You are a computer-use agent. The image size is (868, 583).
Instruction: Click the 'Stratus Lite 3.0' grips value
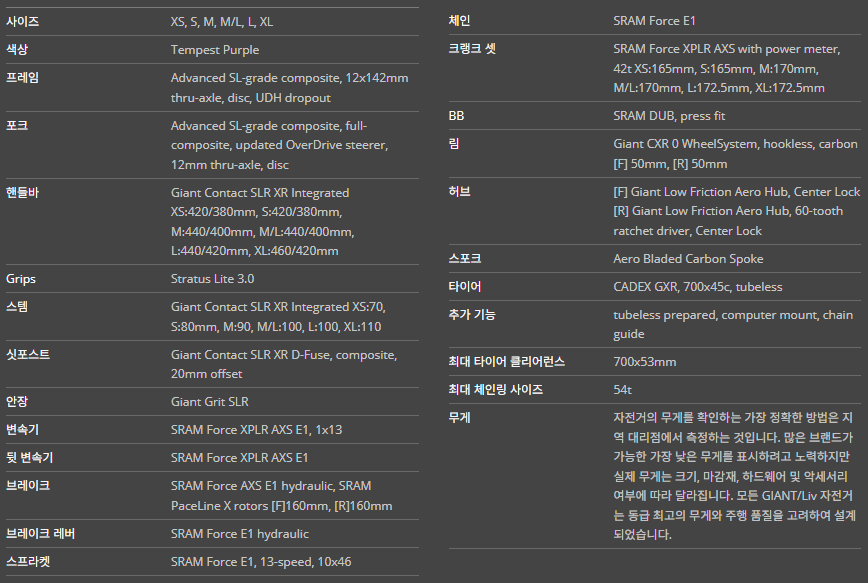tap(213, 278)
